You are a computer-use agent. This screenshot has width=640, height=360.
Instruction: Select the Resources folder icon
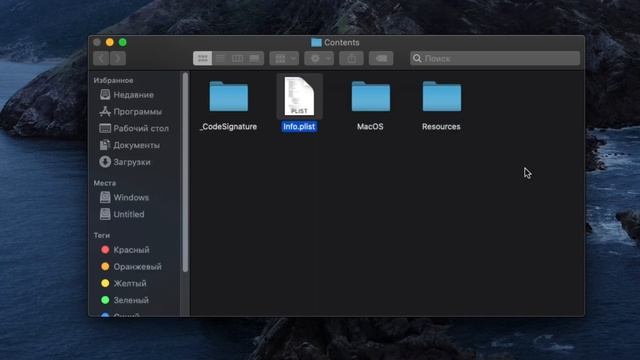[x=442, y=96]
